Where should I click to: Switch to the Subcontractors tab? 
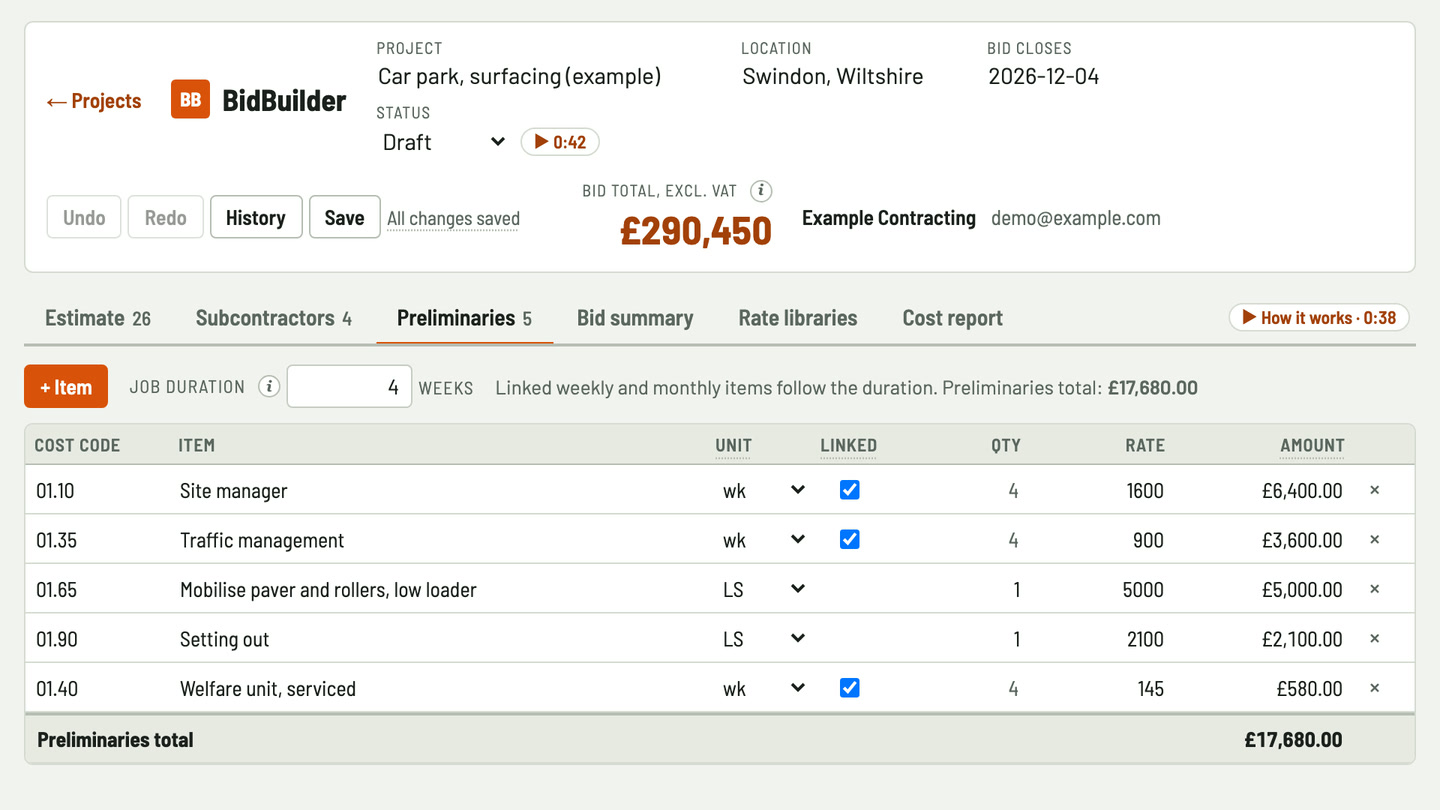click(274, 318)
